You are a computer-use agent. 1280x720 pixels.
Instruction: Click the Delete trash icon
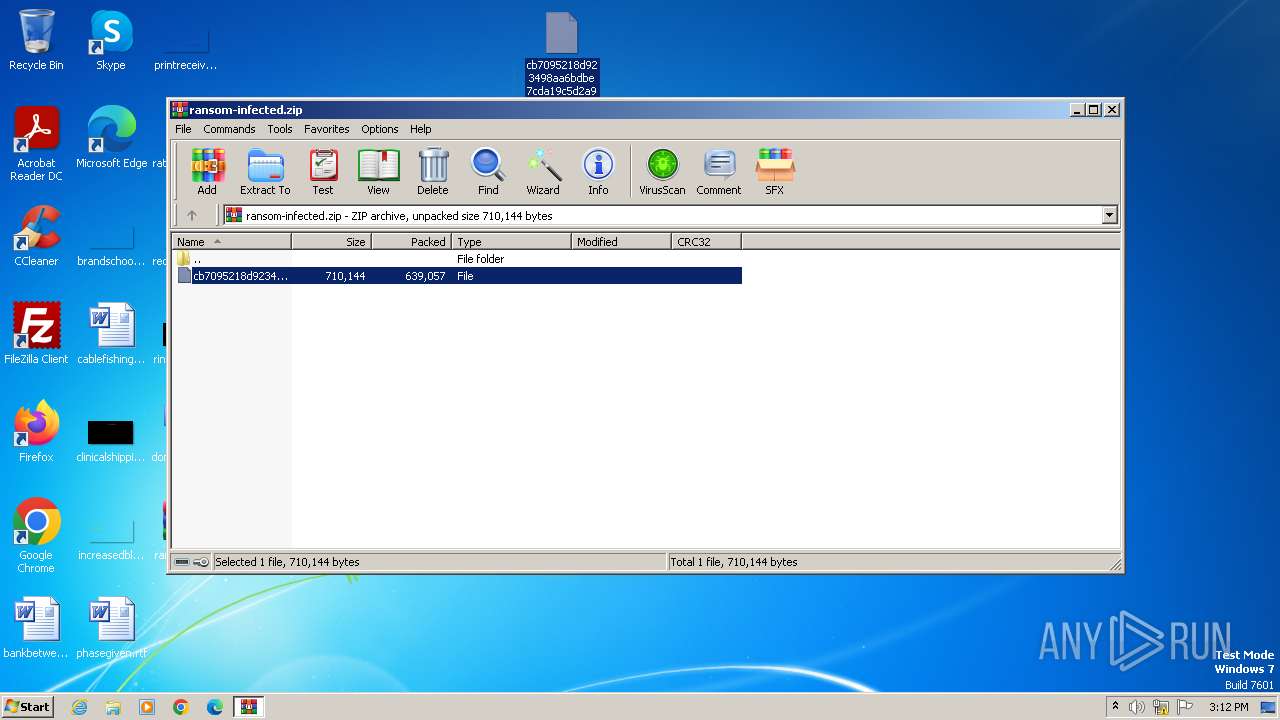(x=433, y=172)
